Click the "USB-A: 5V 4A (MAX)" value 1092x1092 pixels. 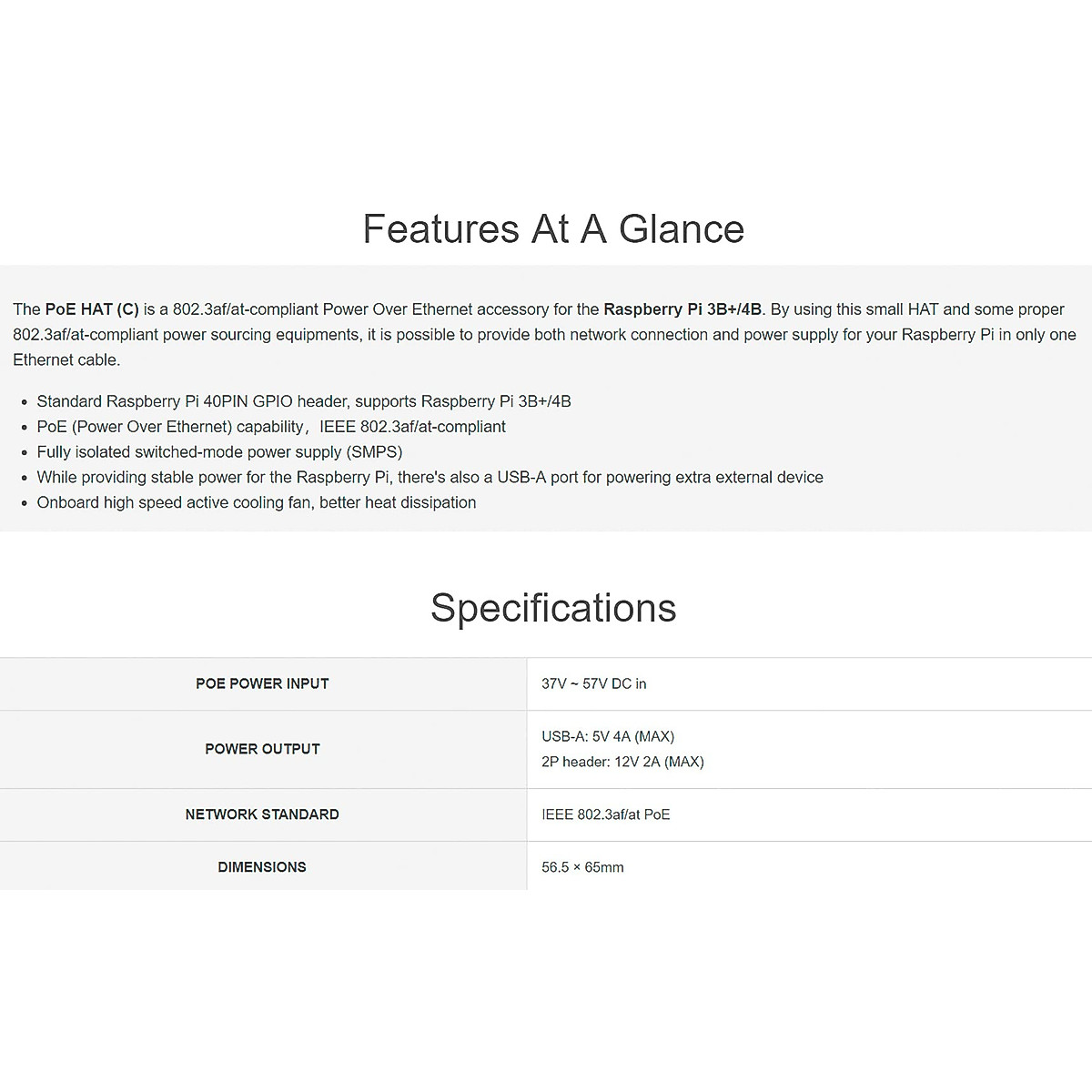tap(608, 736)
